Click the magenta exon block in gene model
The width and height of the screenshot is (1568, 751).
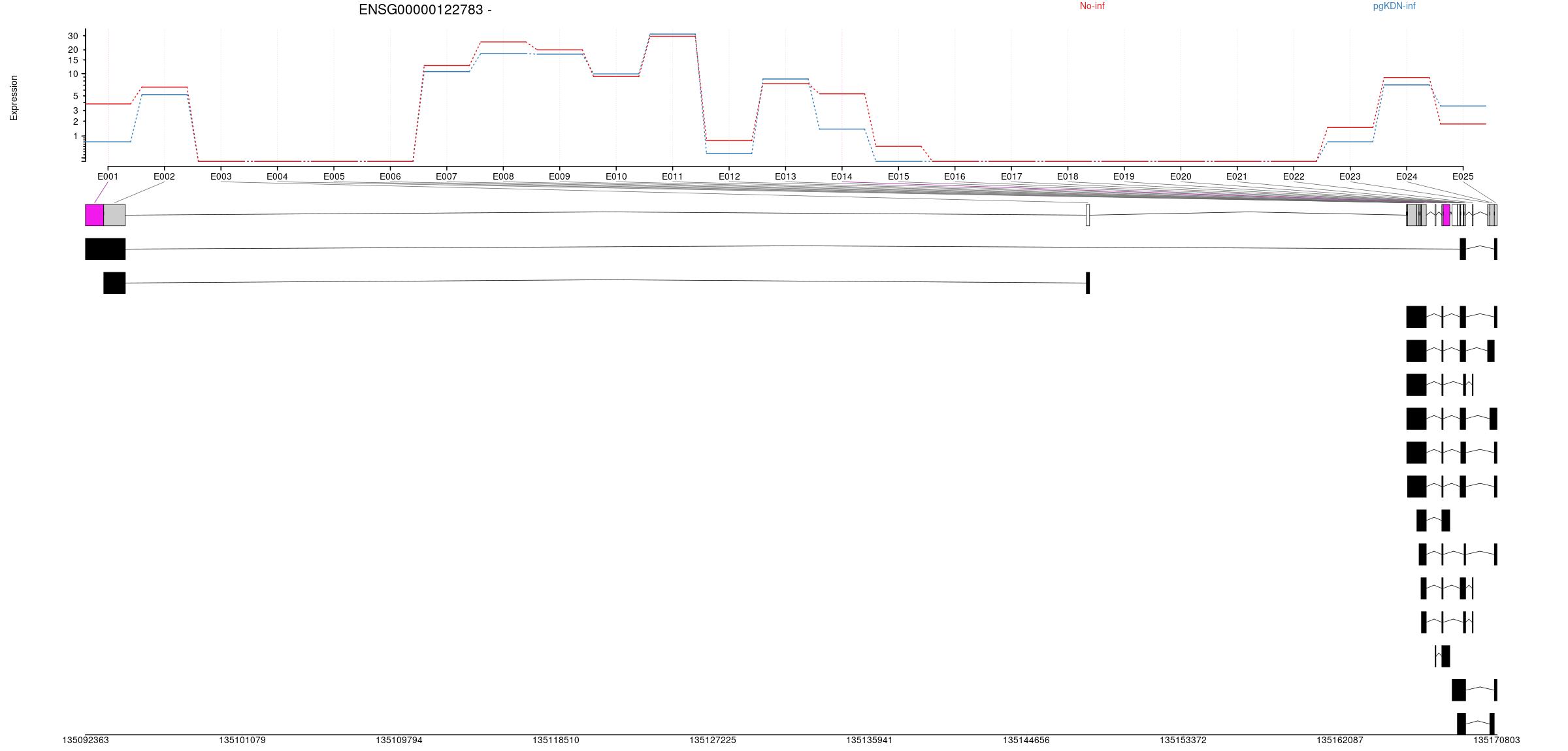[x=94, y=215]
